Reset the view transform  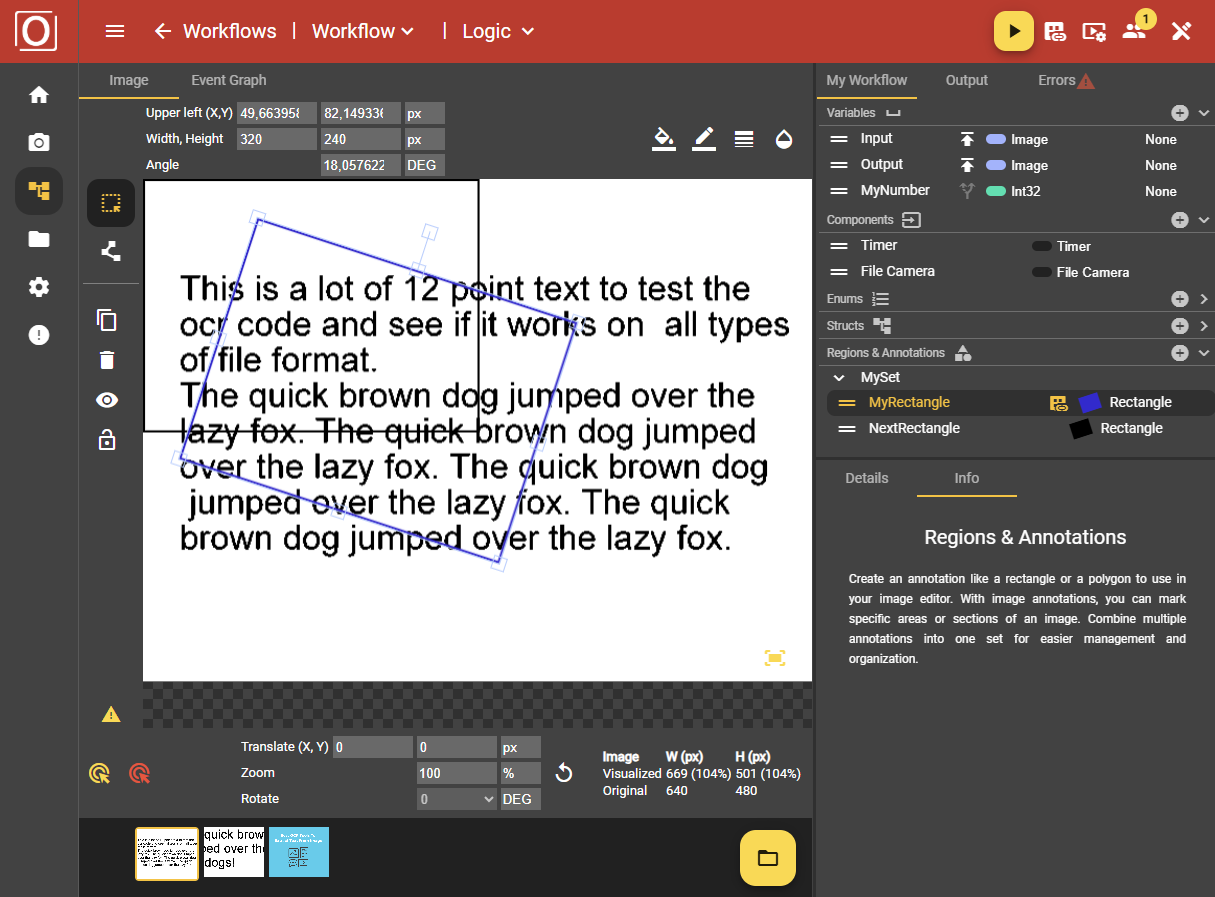pos(564,773)
